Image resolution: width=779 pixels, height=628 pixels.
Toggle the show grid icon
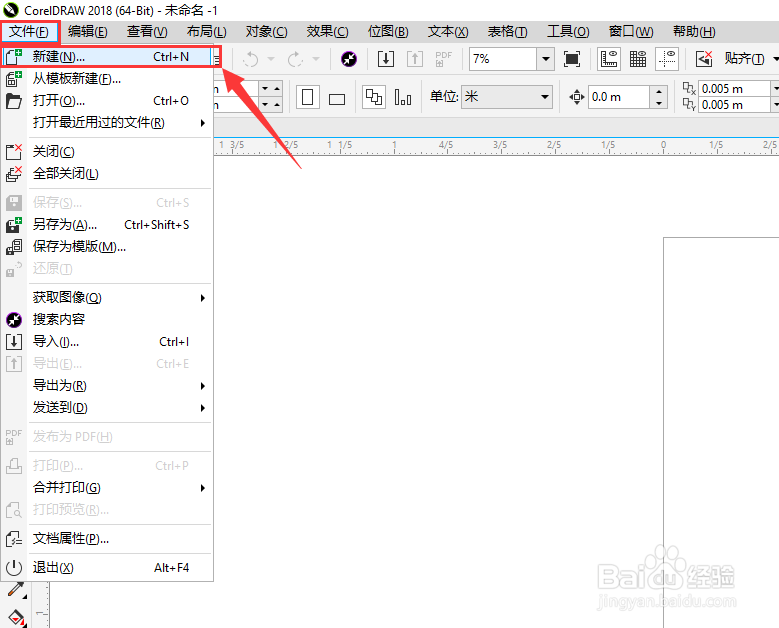(638, 59)
